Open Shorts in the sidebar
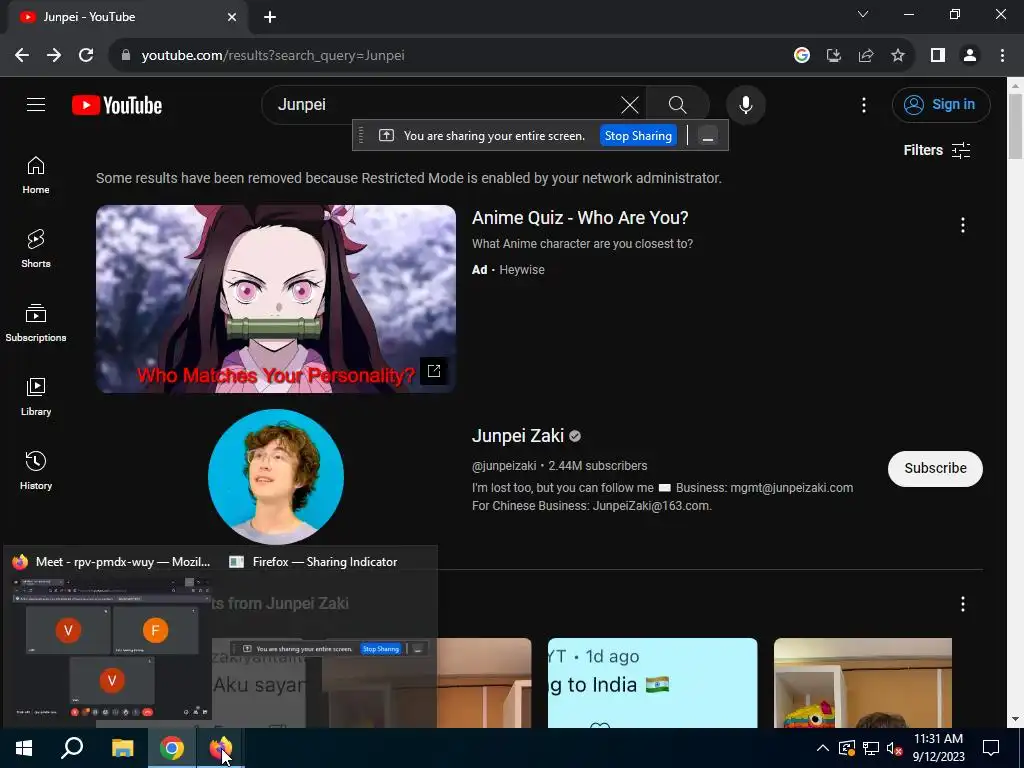 pyautogui.click(x=36, y=249)
